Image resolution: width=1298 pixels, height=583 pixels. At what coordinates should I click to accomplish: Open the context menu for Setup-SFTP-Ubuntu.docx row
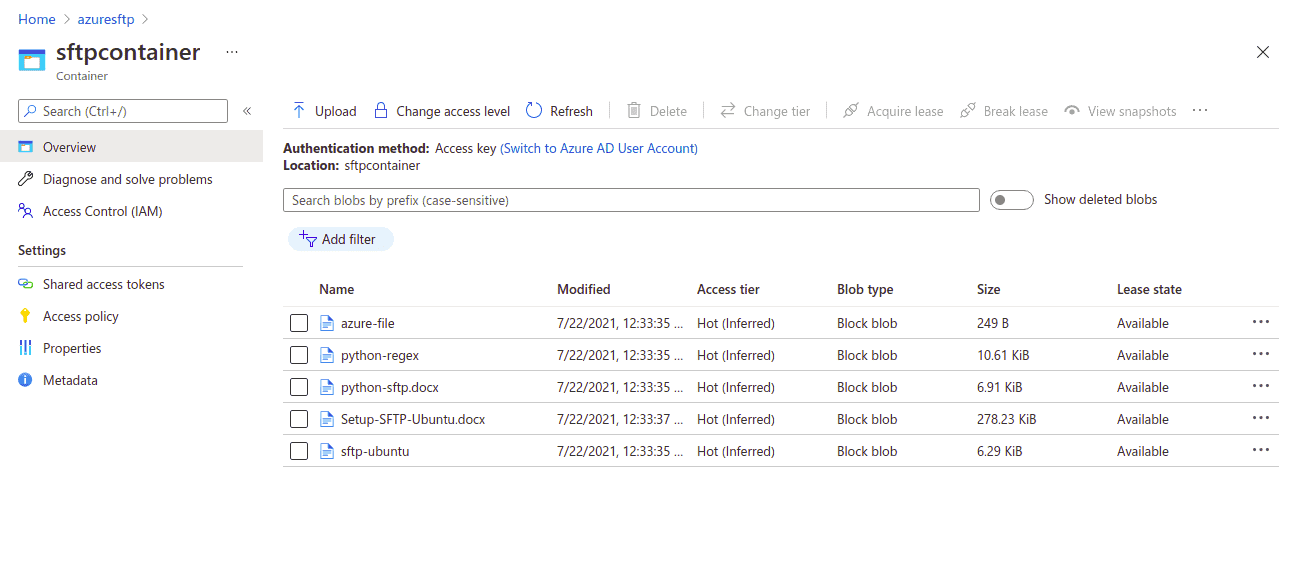pos(1261,418)
